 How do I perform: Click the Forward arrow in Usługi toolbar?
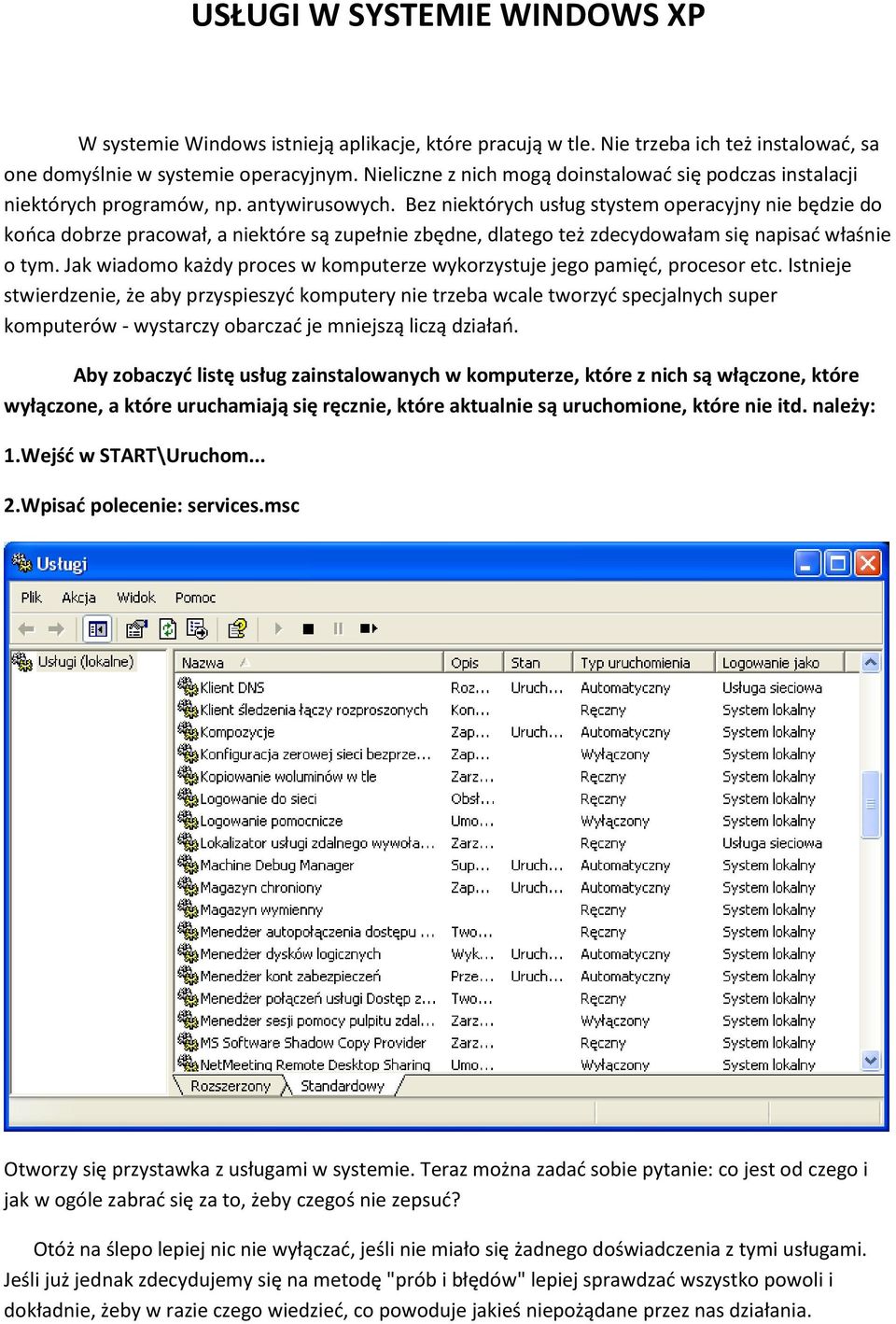pos(56,629)
